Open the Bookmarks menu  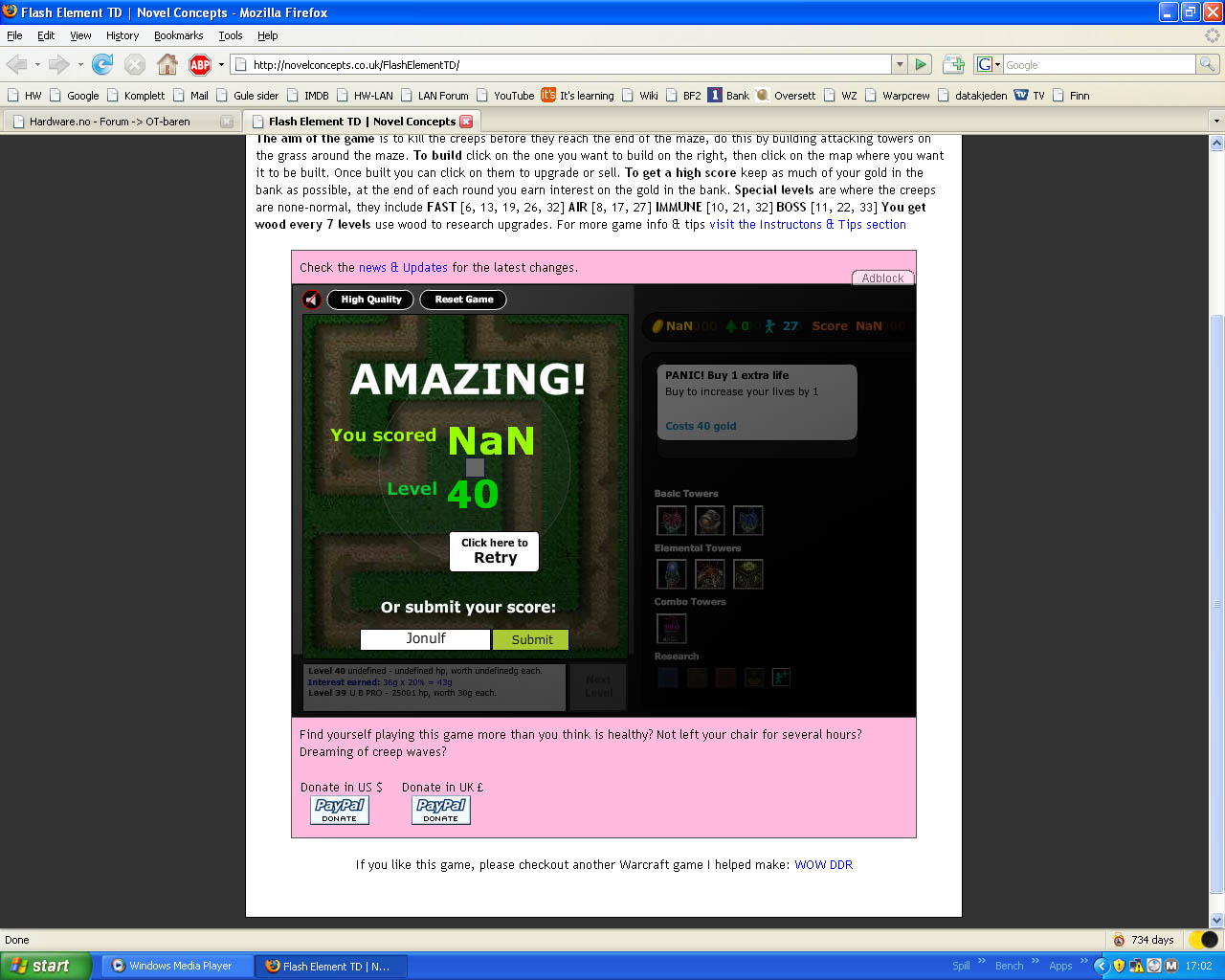178,35
